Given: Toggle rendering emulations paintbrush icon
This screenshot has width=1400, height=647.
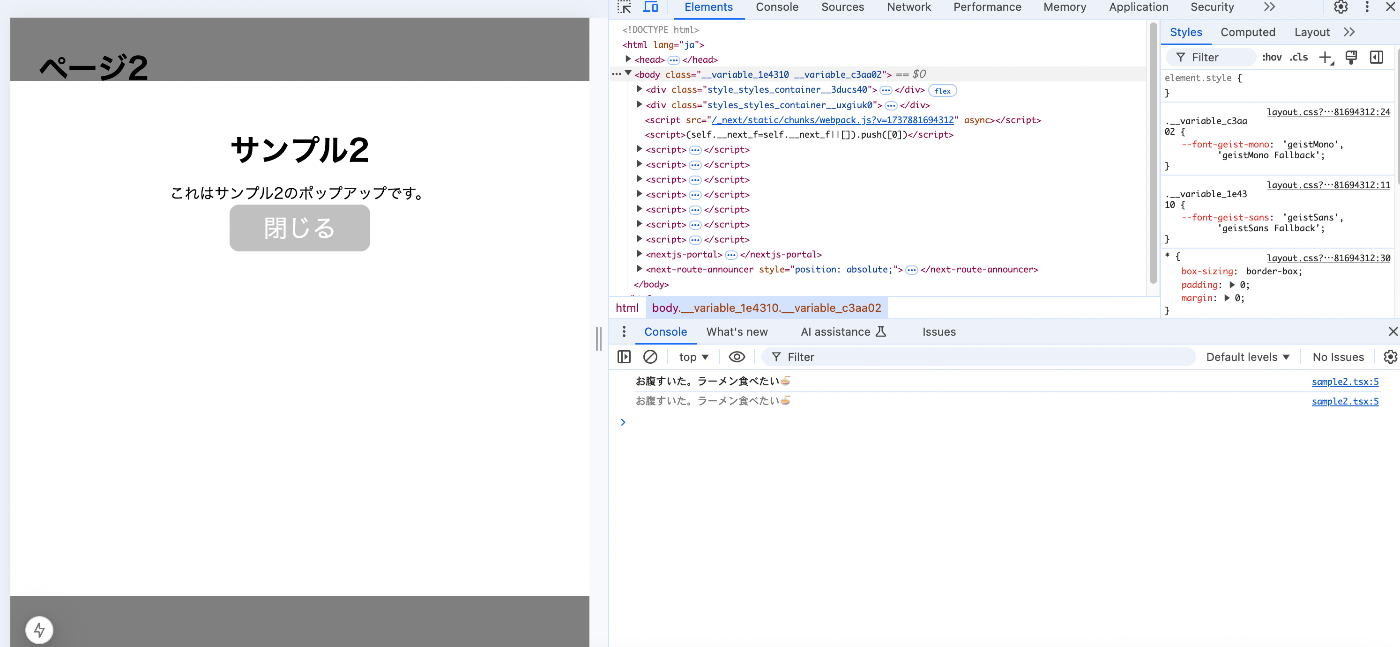Looking at the screenshot, I should 1351,57.
